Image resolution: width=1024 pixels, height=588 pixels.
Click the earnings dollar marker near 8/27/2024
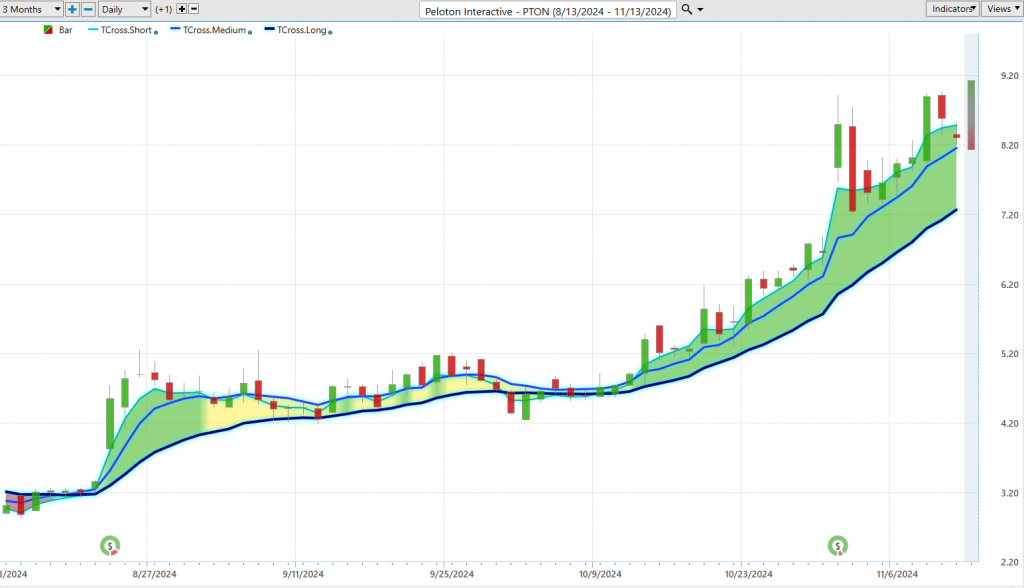[x=110, y=545]
